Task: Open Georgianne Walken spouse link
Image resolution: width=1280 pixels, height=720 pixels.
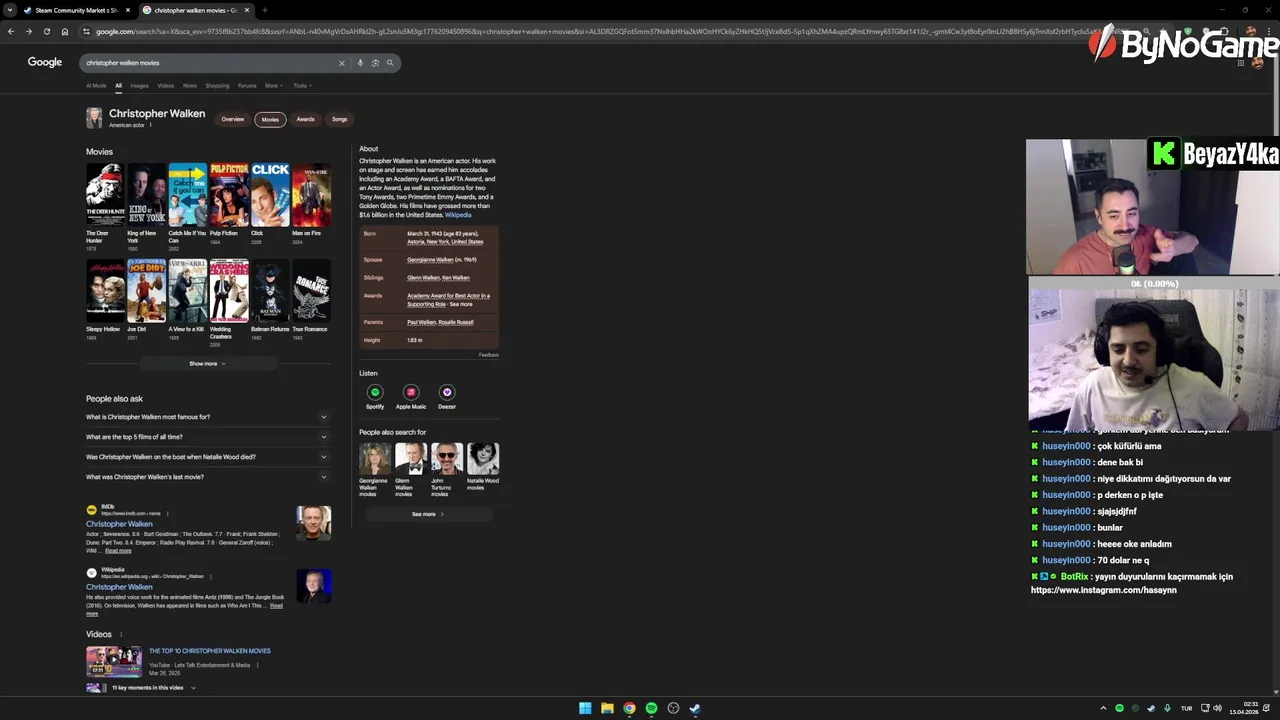Action: tap(430, 260)
